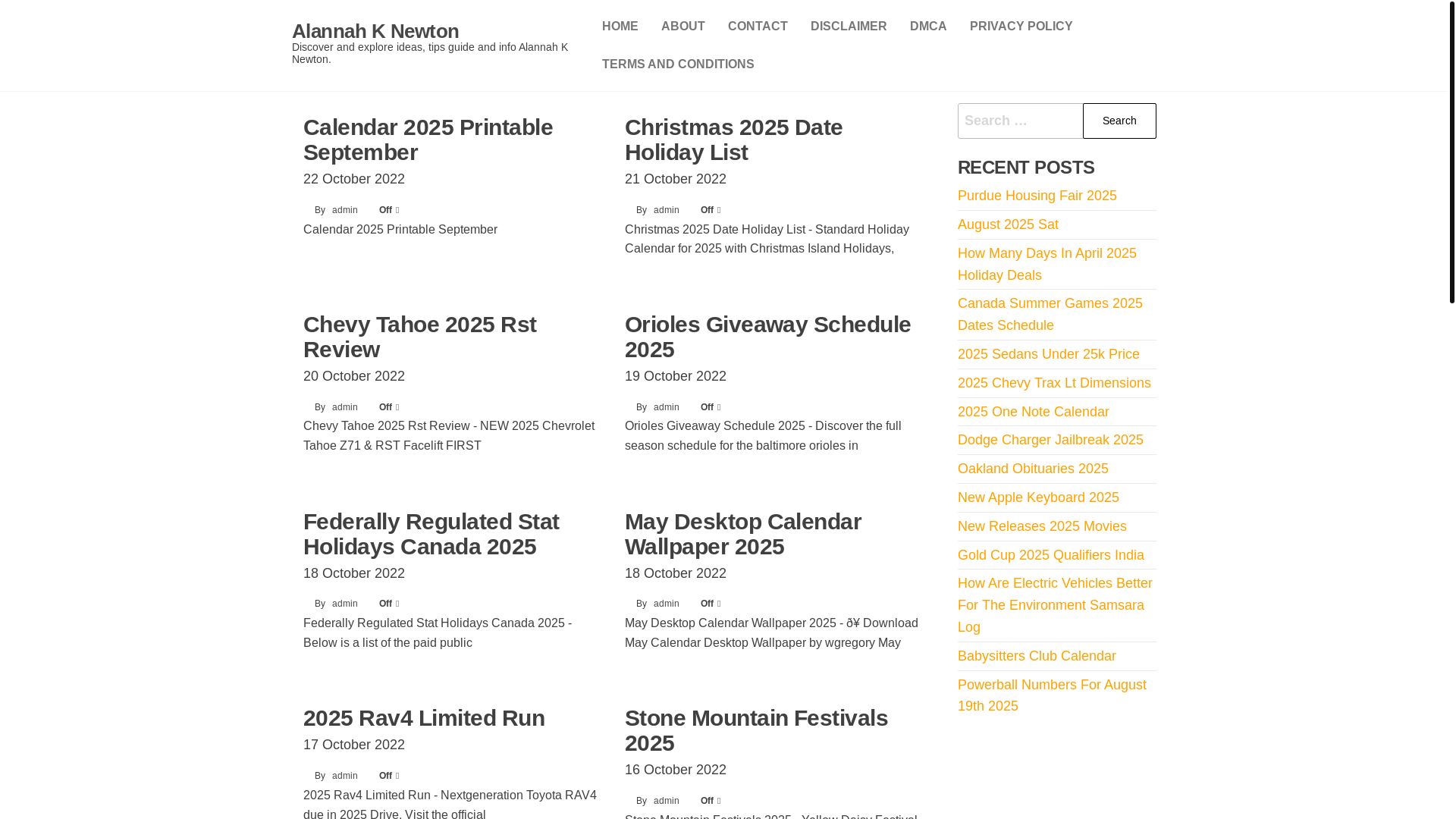Open post May Desktop Calendar Wallpaper 2025
Viewport: 1456px width, 819px height.
click(x=742, y=534)
